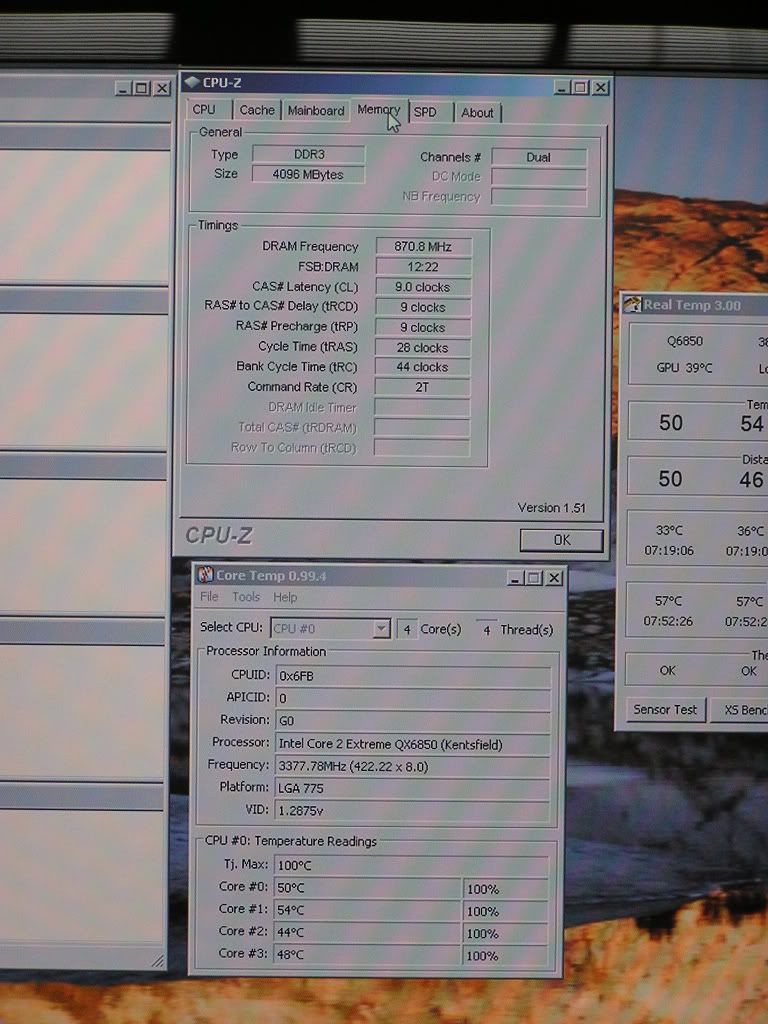Click the memory Size field 4096 MBytes
This screenshot has height=1024, width=768.
click(x=308, y=174)
